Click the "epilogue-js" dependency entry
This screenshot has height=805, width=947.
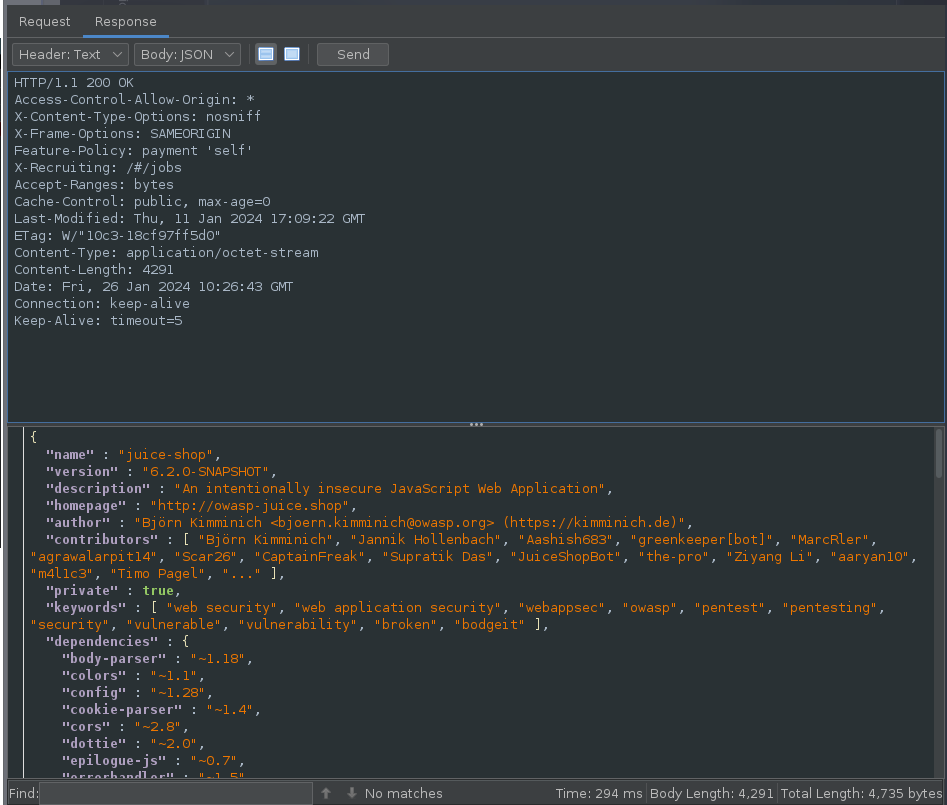(153, 760)
